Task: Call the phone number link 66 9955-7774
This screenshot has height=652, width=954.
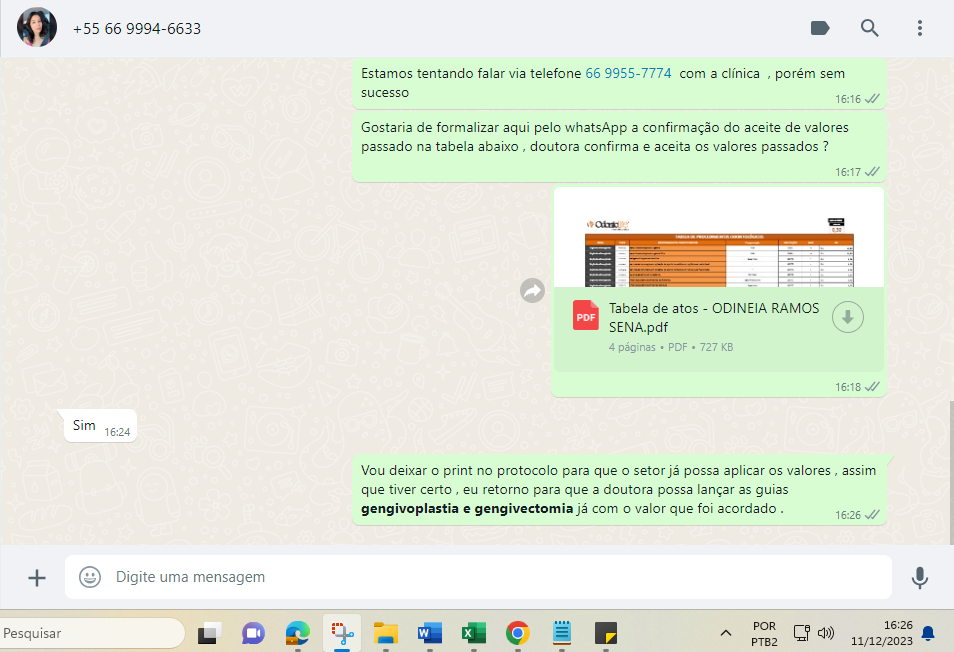Action: click(x=628, y=73)
